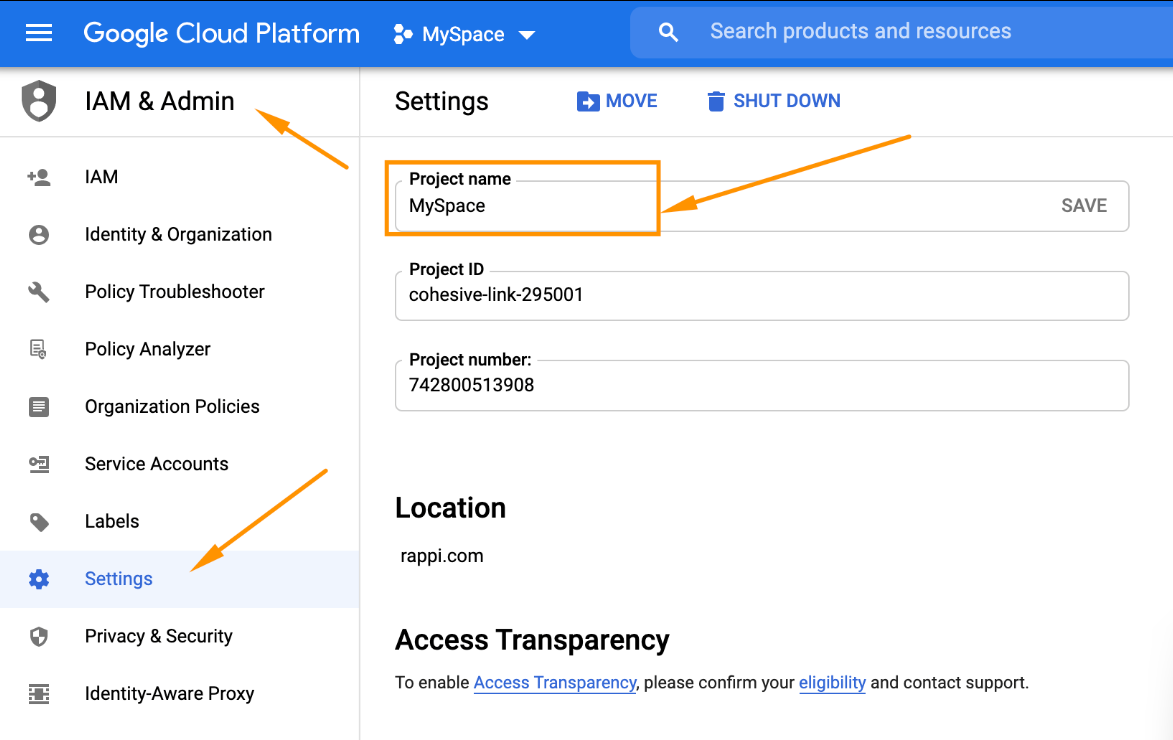
Task: Click the Service Accounts key icon
Action: coord(39,464)
